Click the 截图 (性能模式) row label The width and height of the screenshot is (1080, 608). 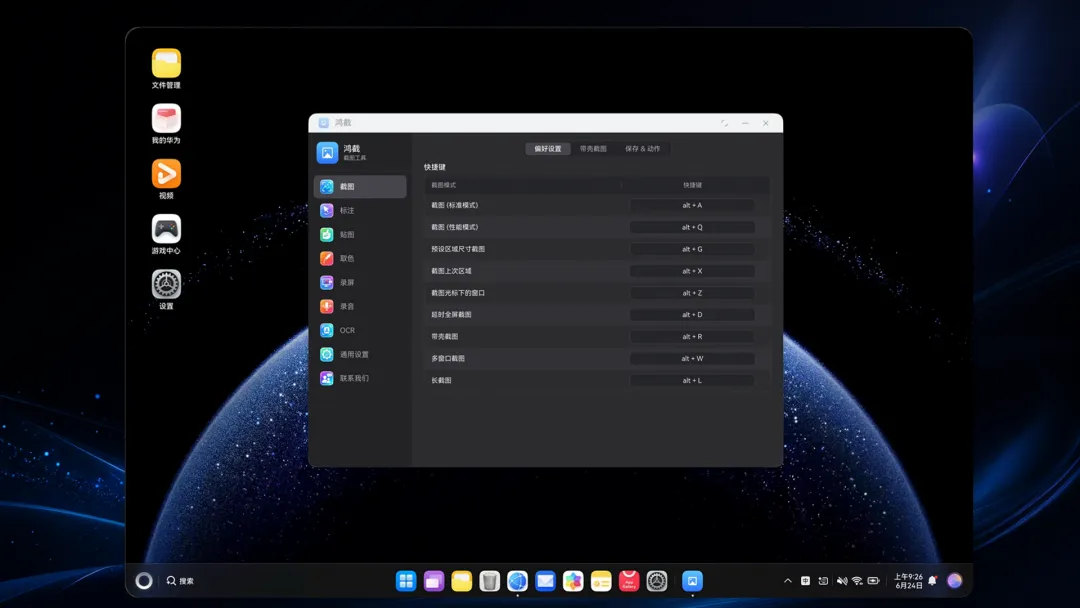pyautogui.click(x=455, y=227)
